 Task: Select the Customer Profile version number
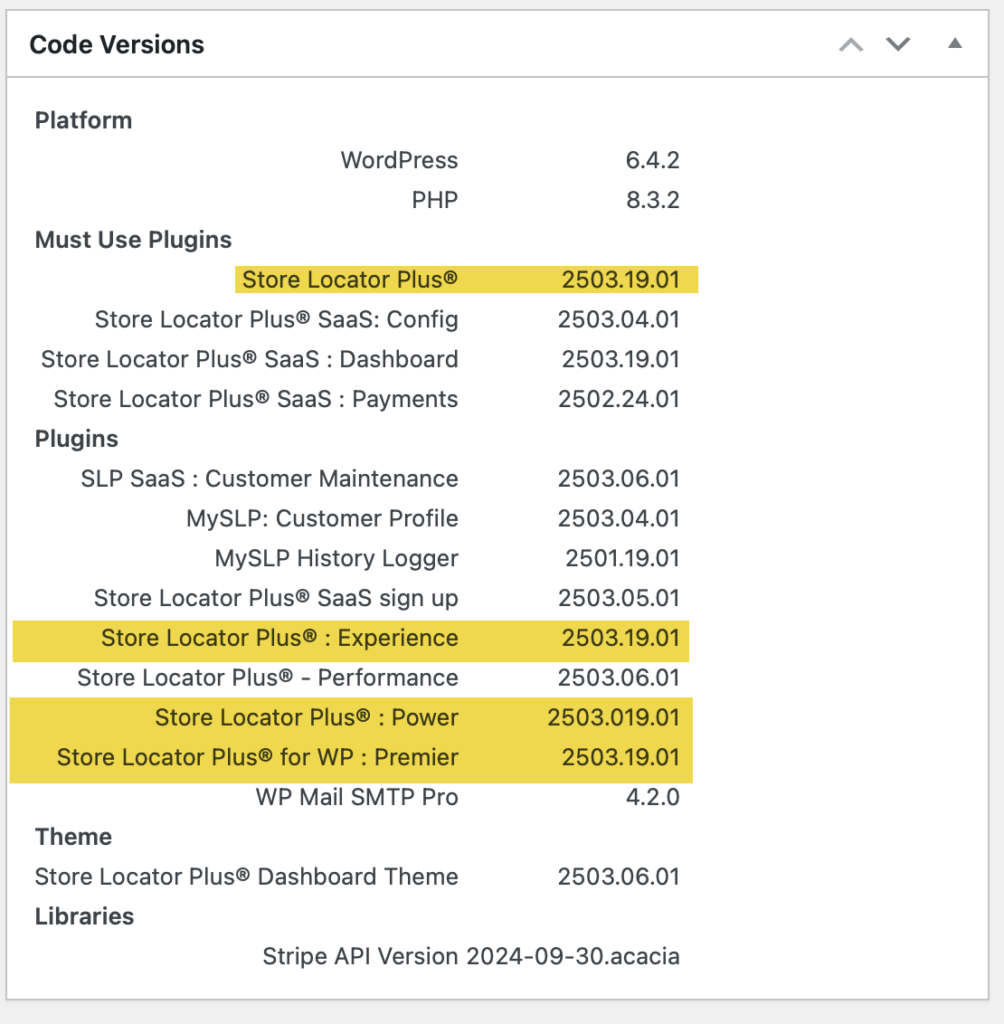[619, 519]
